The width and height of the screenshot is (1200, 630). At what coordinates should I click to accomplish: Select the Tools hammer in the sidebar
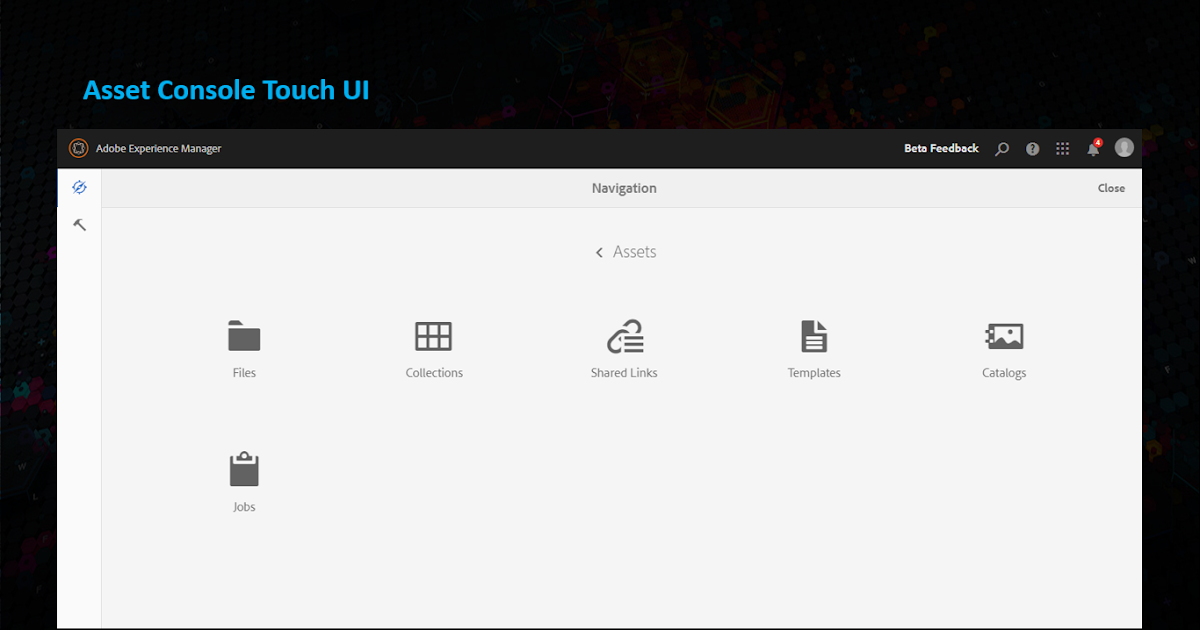[x=80, y=224]
